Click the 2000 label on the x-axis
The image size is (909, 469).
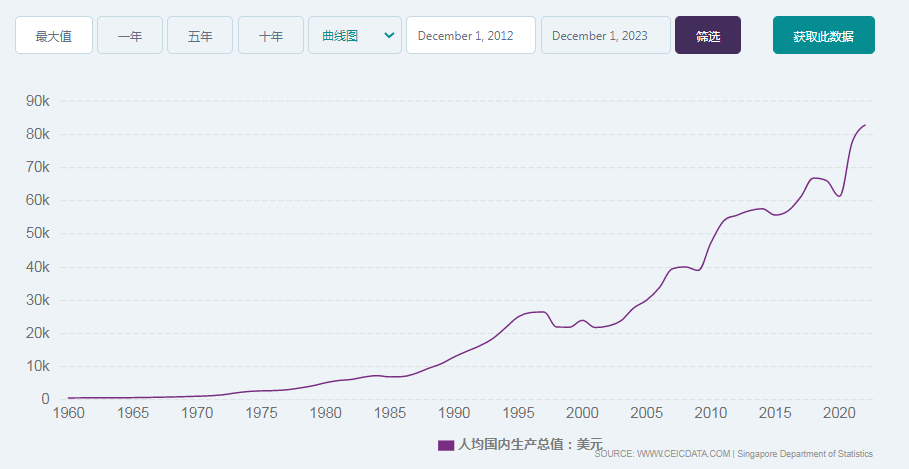pos(582,412)
